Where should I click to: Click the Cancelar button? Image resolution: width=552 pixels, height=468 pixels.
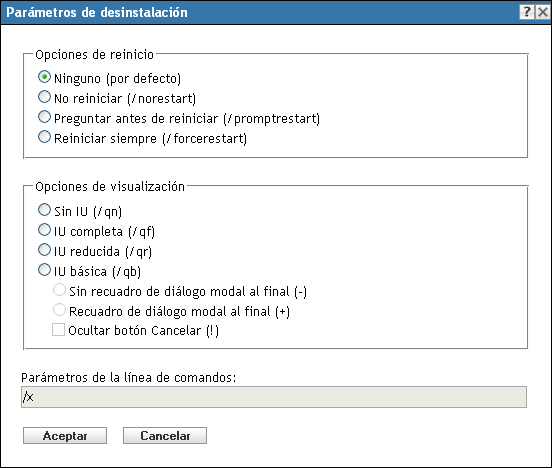(x=165, y=436)
